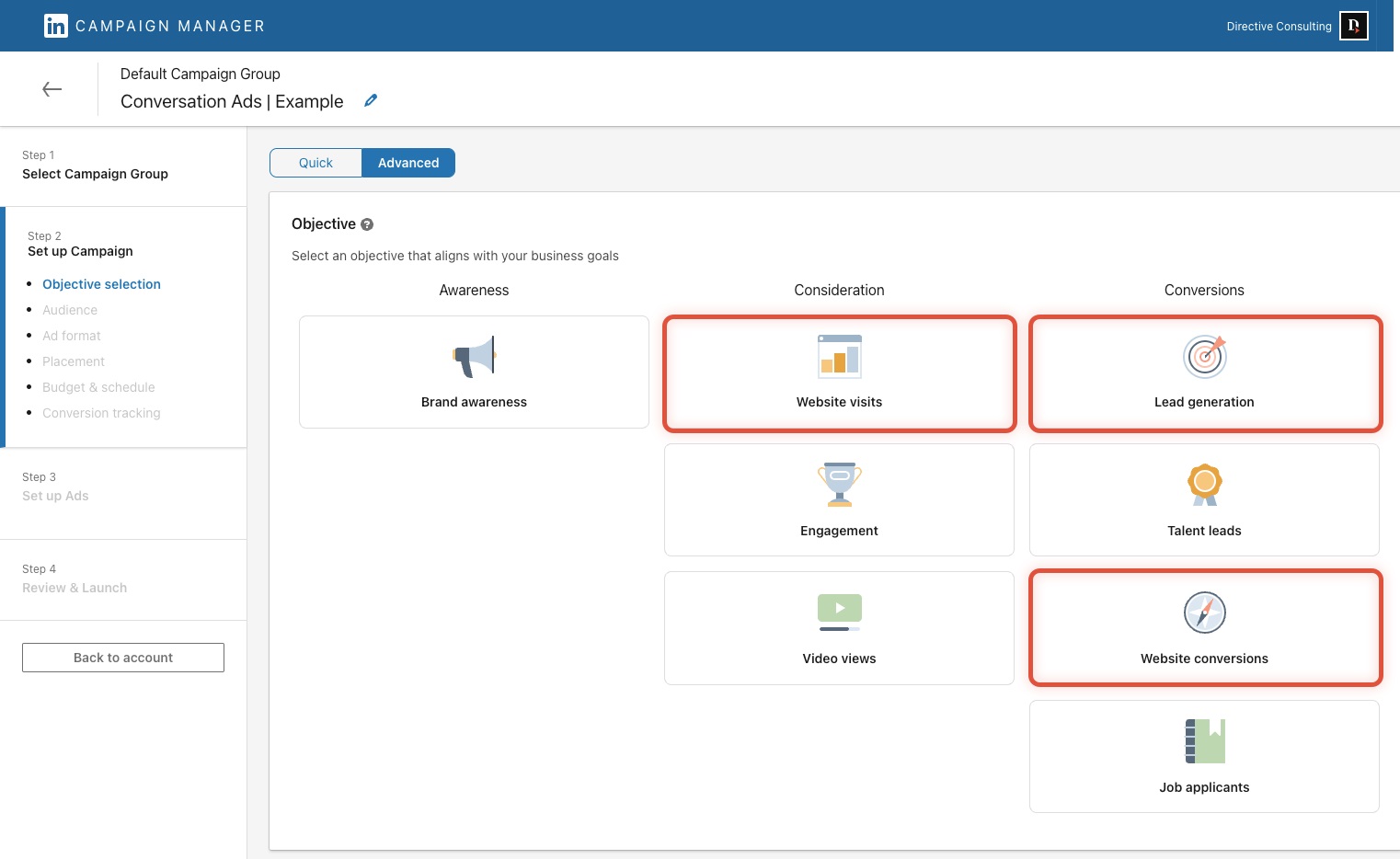Click the back arrow icon
This screenshot has width=1400, height=859.
52,89
